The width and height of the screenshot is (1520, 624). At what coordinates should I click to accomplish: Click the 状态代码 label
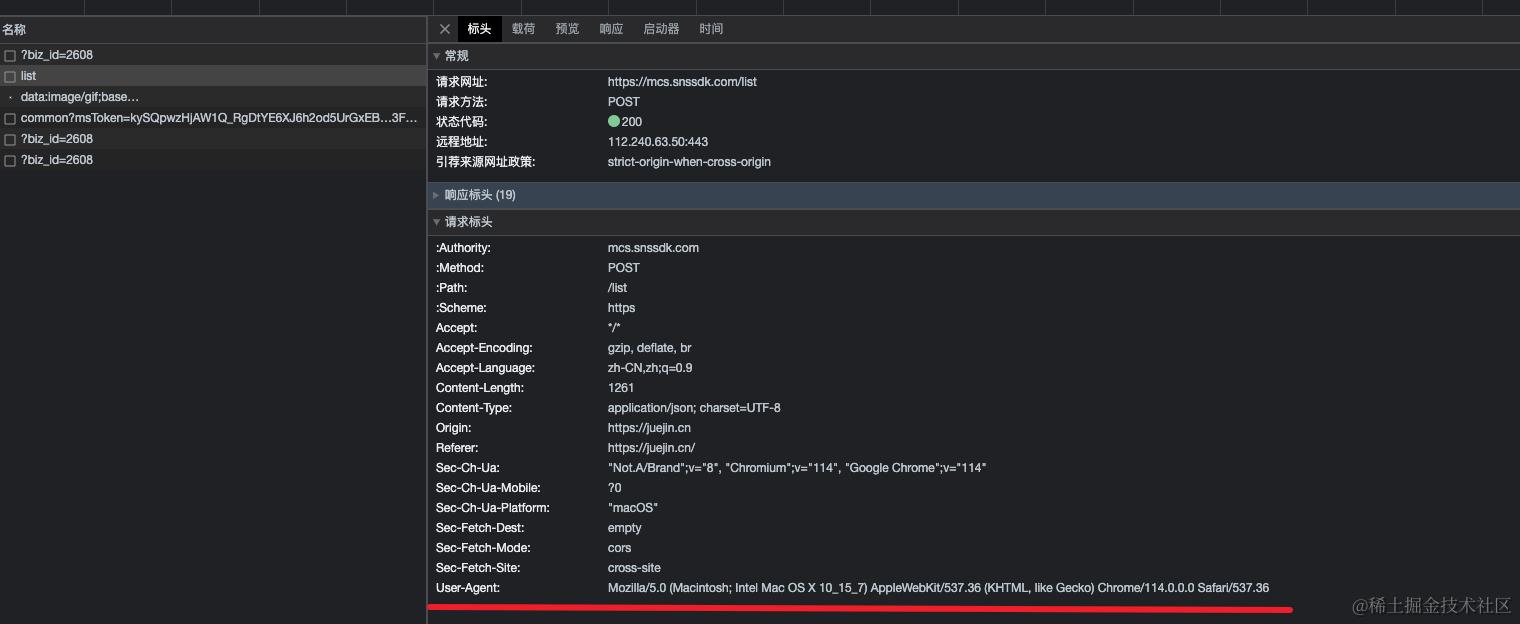462,122
